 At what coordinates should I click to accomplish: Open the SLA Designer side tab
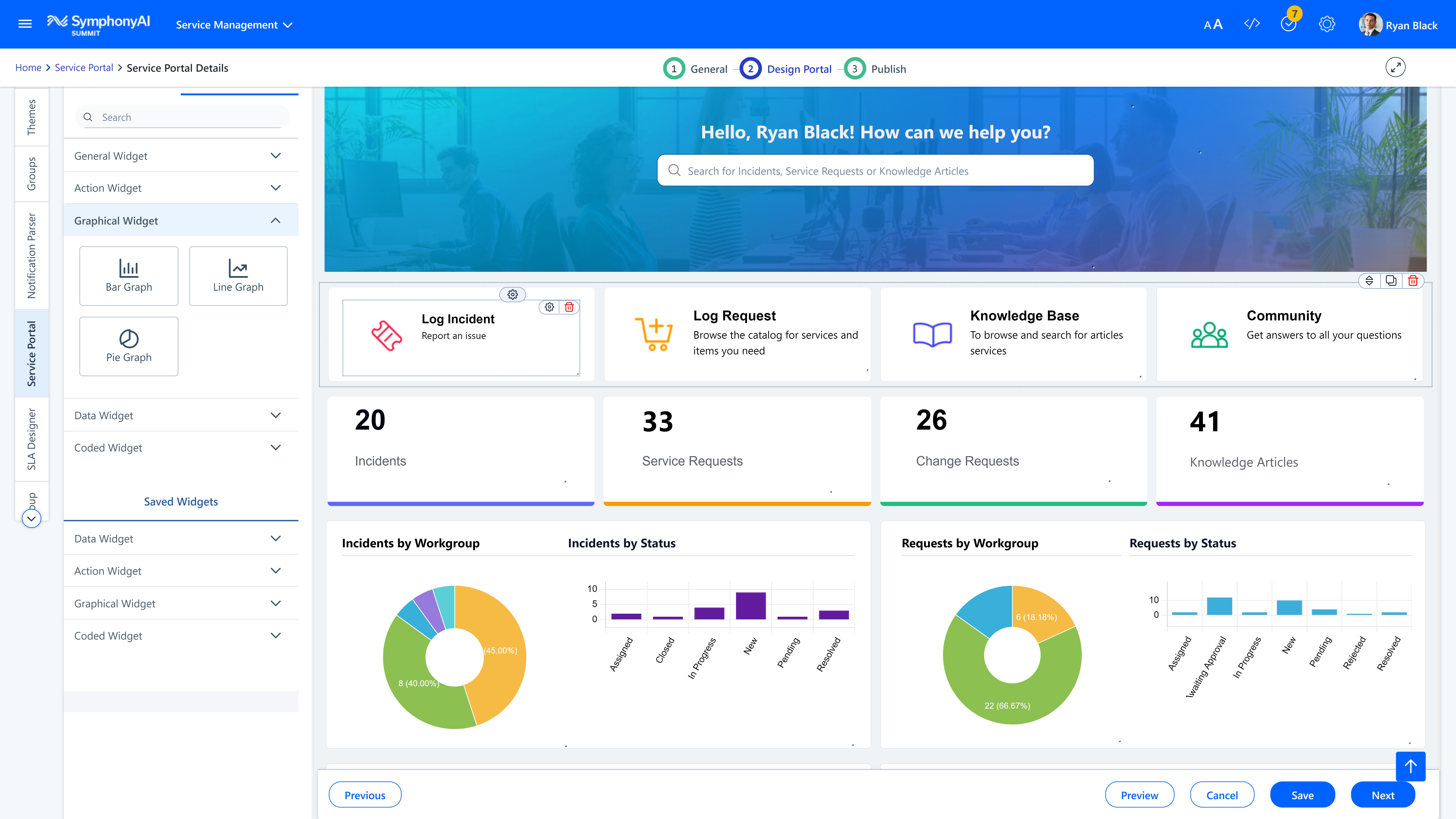(x=32, y=439)
